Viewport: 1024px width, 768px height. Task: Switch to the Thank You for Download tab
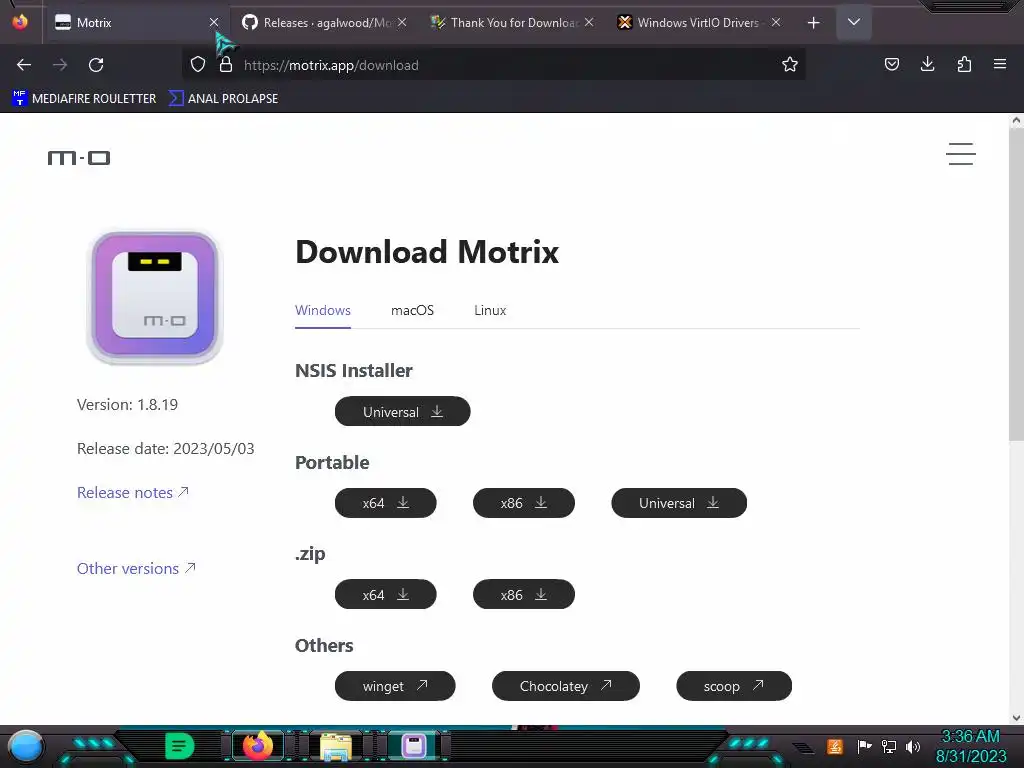coord(513,23)
